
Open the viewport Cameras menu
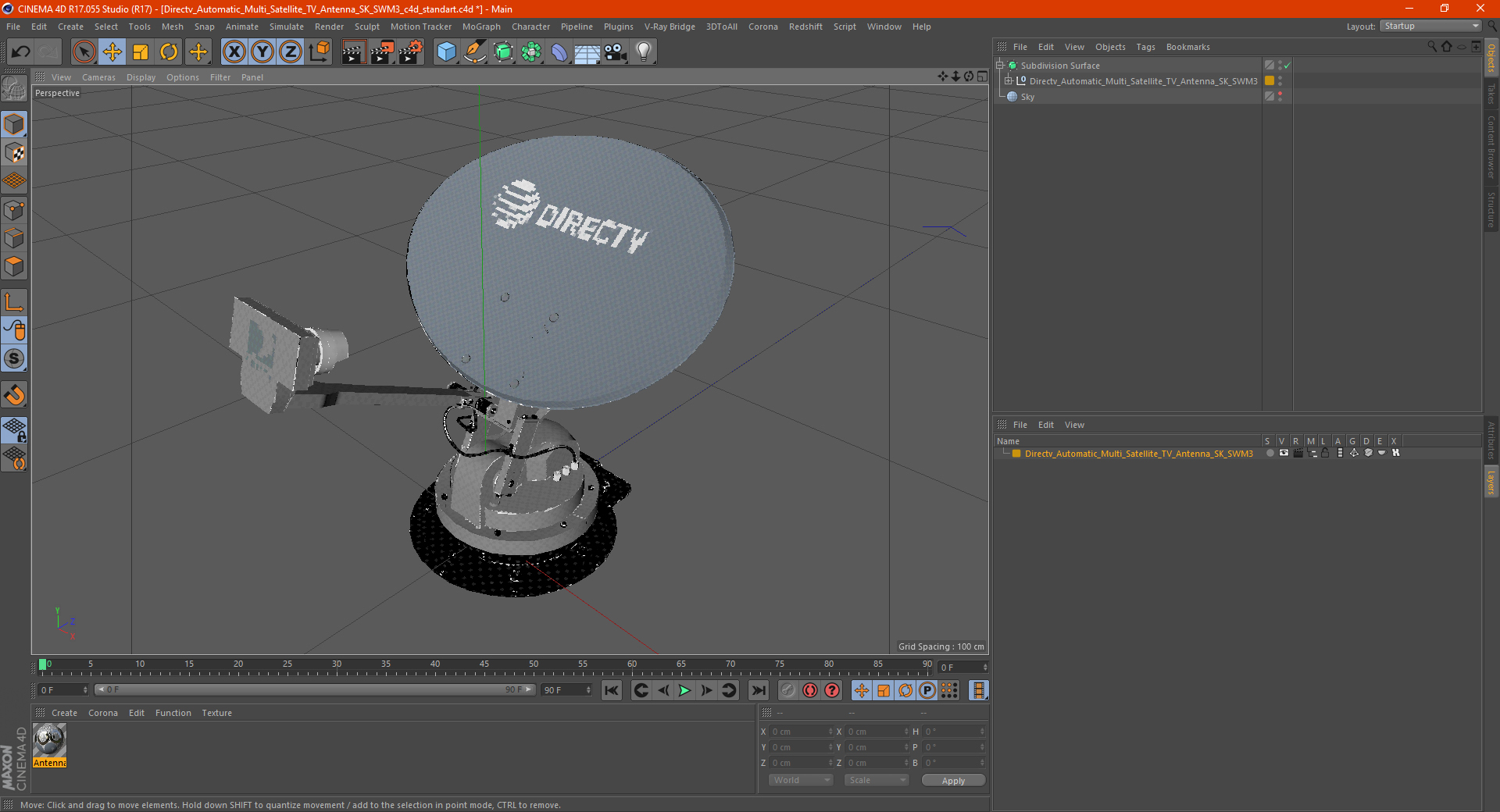tap(98, 77)
